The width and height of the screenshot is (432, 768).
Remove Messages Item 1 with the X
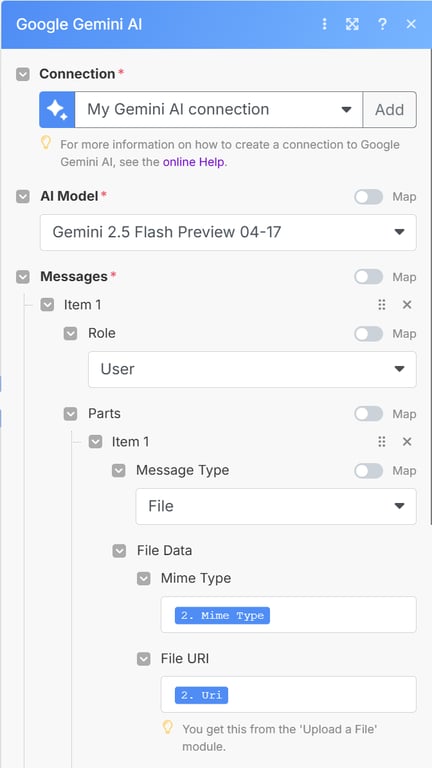coord(407,305)
